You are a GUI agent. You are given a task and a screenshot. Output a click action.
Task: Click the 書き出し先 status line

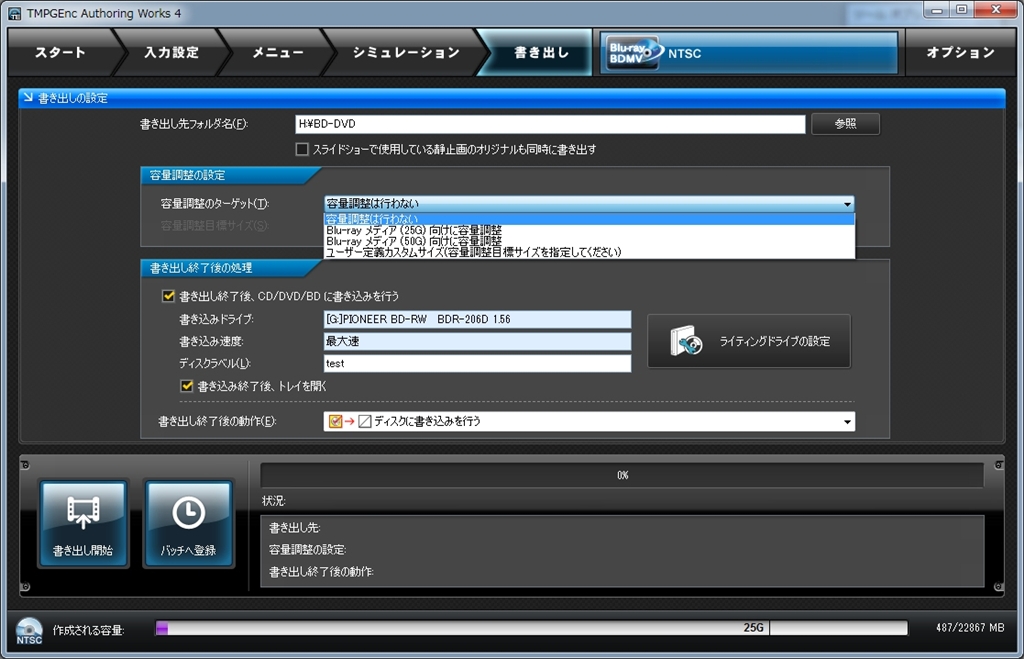[x=295, y=528]
